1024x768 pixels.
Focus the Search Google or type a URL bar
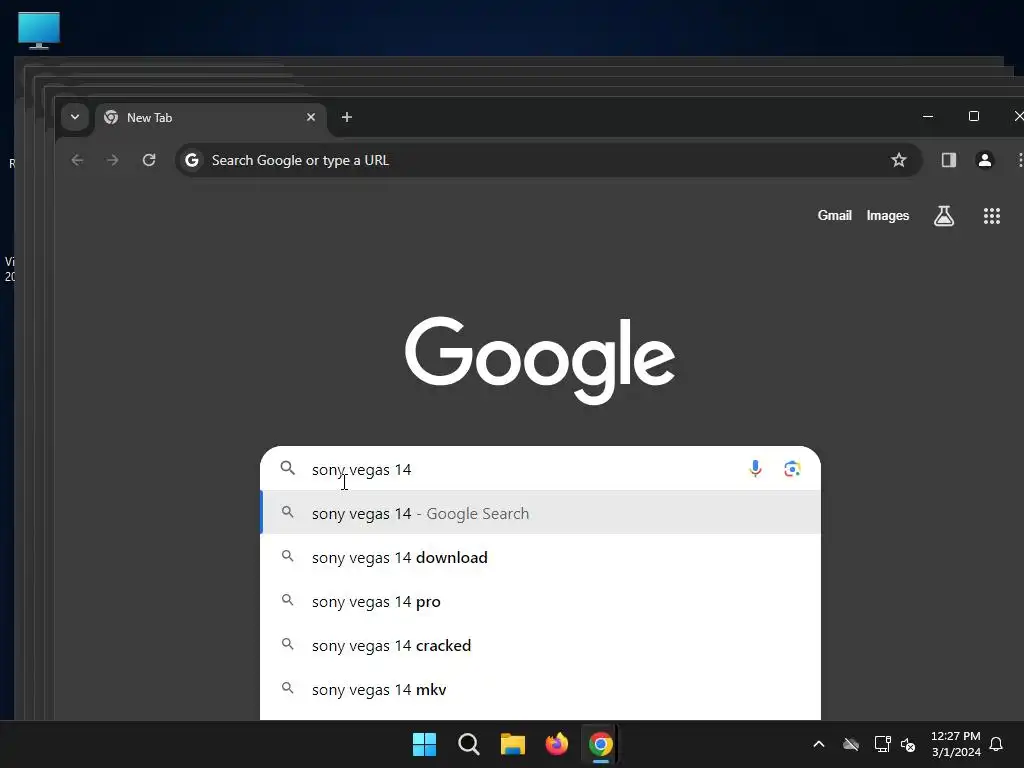click(x=549, y=160)
